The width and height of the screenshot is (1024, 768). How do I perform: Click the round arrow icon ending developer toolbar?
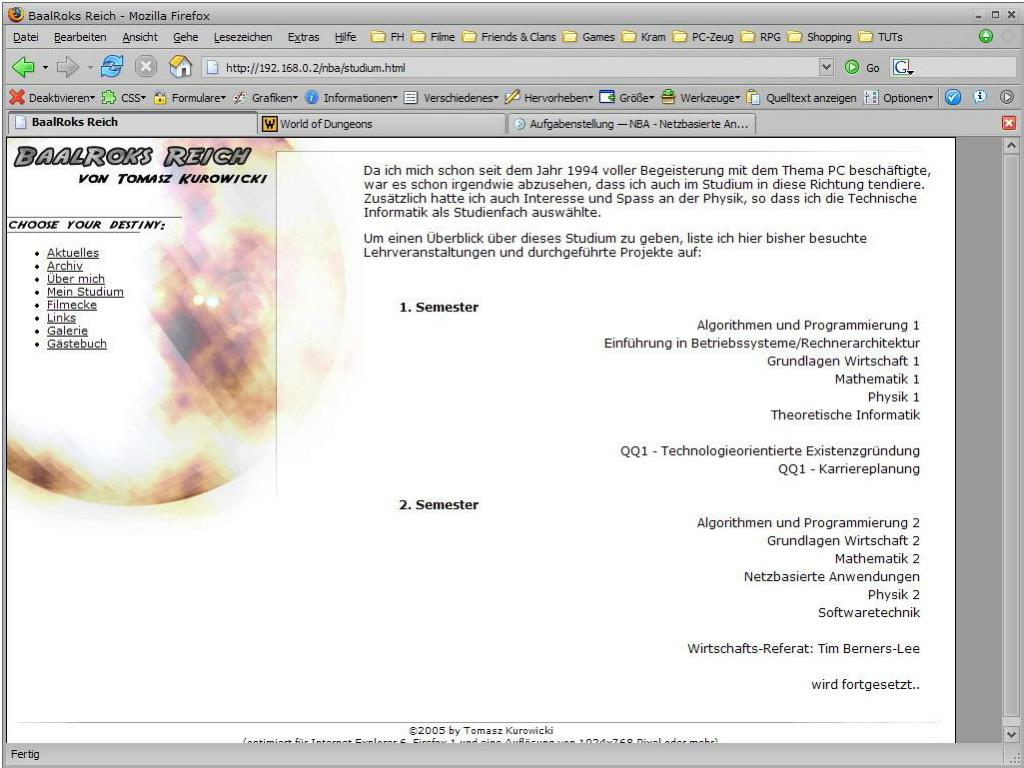coord(1007,98)
